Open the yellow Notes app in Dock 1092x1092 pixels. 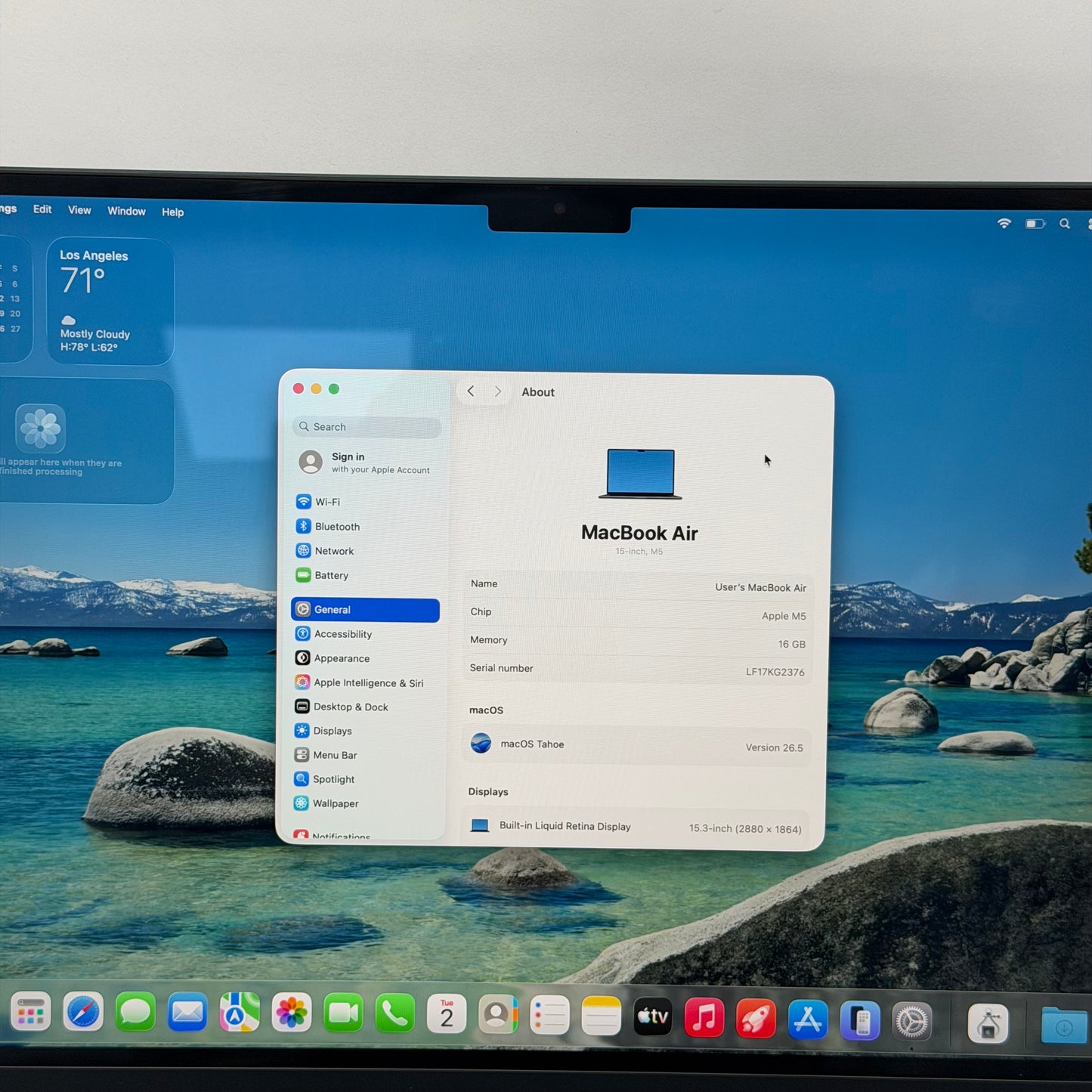pyautogui.click(x=601, y=1016)
